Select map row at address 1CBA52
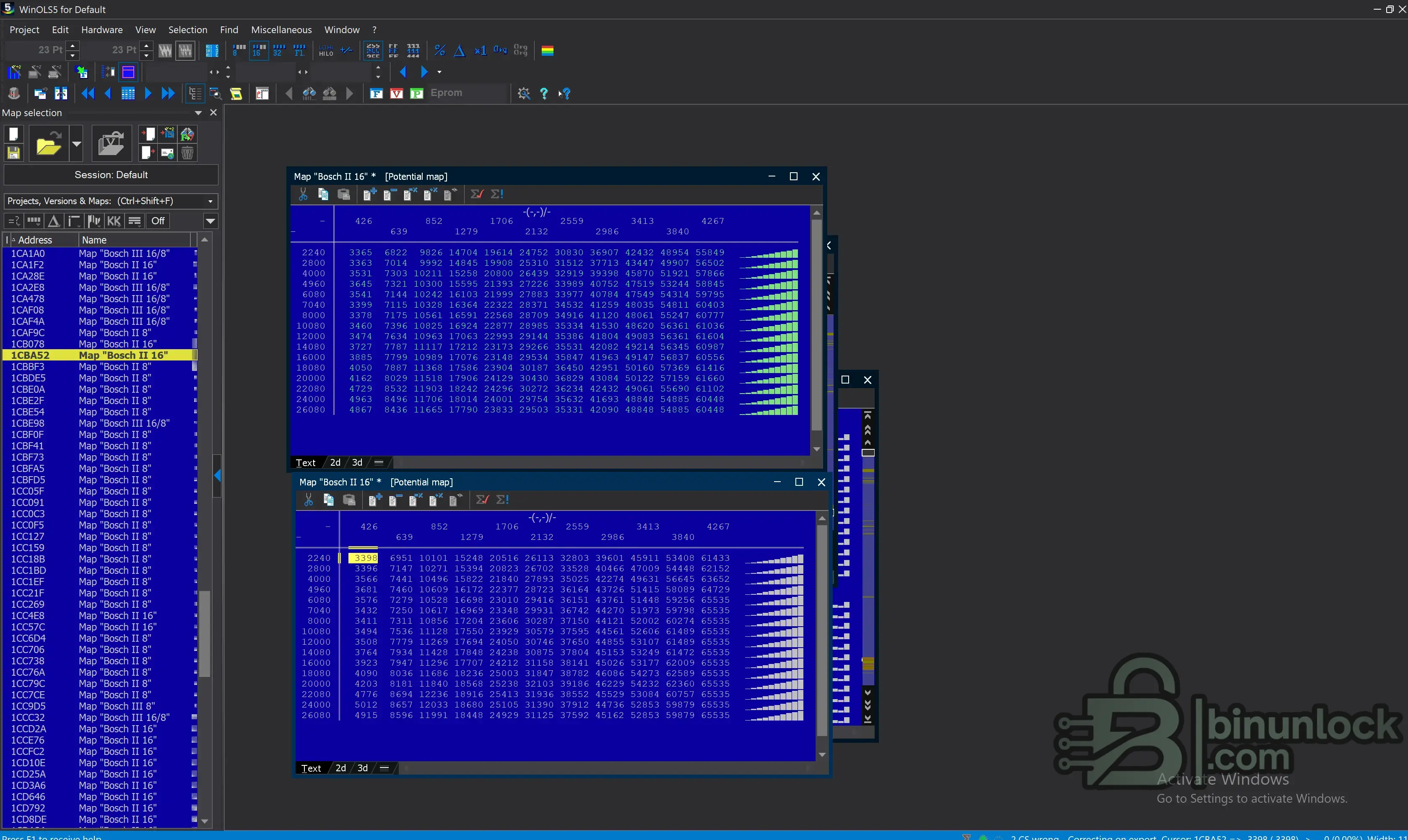This screenshot has height=840, width=1408. 100,355
